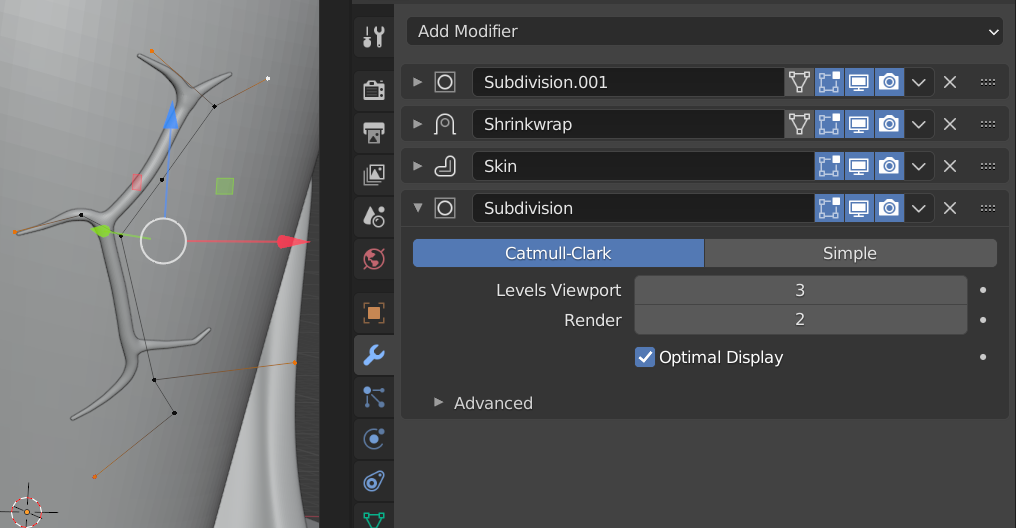
Task: Select the Modifiers wrench tab
Action: point(374,355)
